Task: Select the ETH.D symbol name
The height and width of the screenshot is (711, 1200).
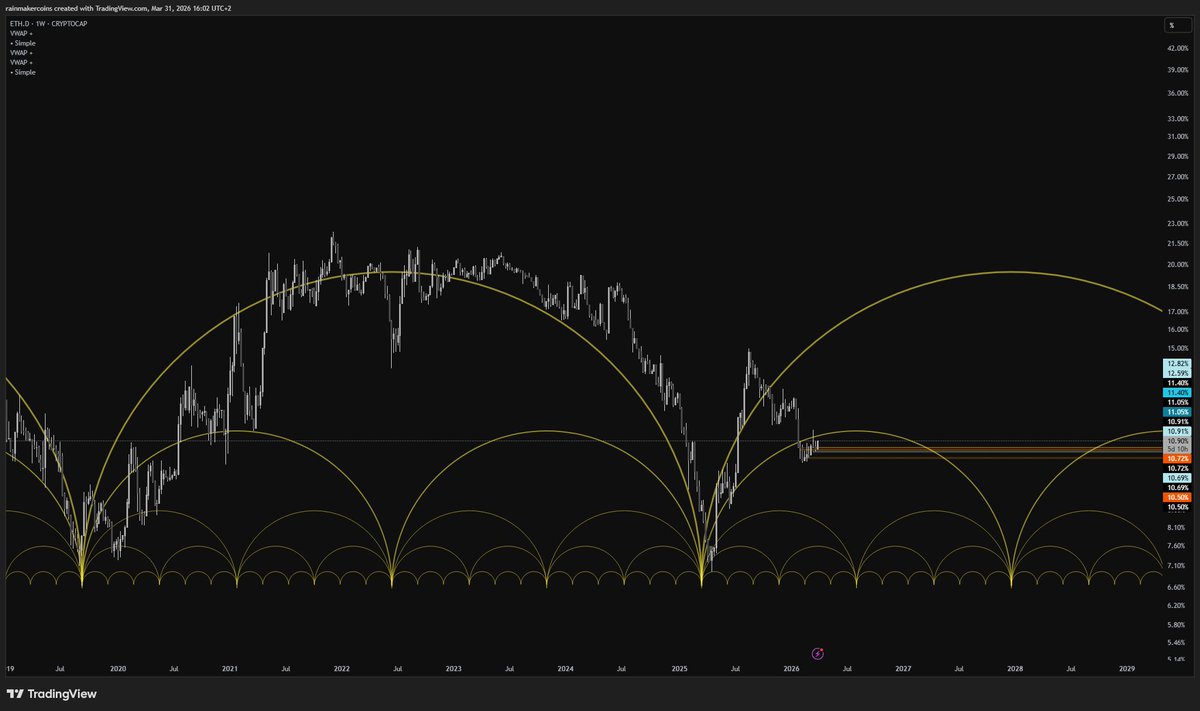Action: tap(18, 23)
